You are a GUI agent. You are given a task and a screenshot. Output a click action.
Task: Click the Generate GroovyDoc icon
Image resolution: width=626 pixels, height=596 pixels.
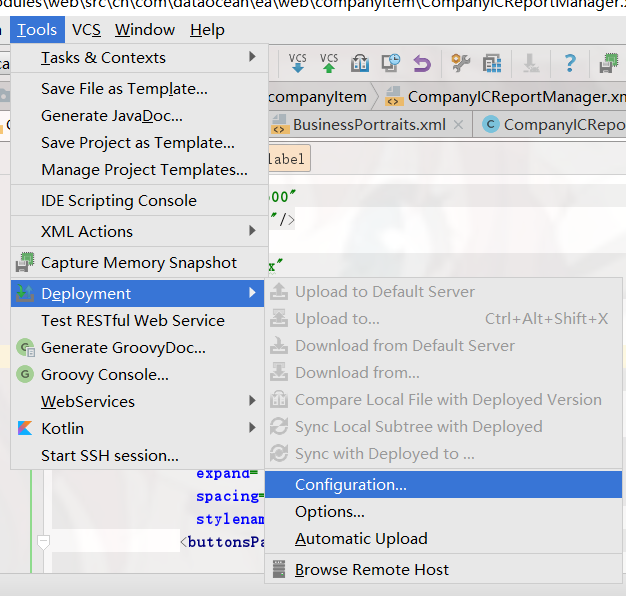(26, 348)
